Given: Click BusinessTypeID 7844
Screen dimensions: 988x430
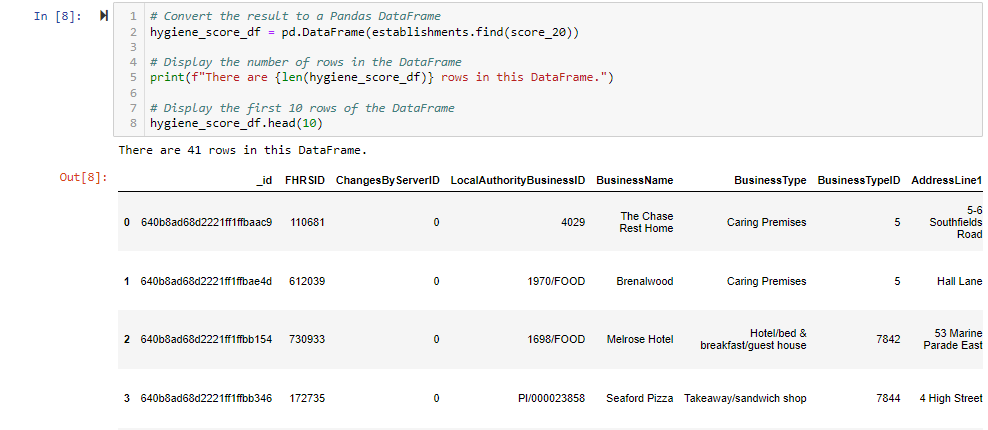Looking at the screenshot, I should [888, 398].
